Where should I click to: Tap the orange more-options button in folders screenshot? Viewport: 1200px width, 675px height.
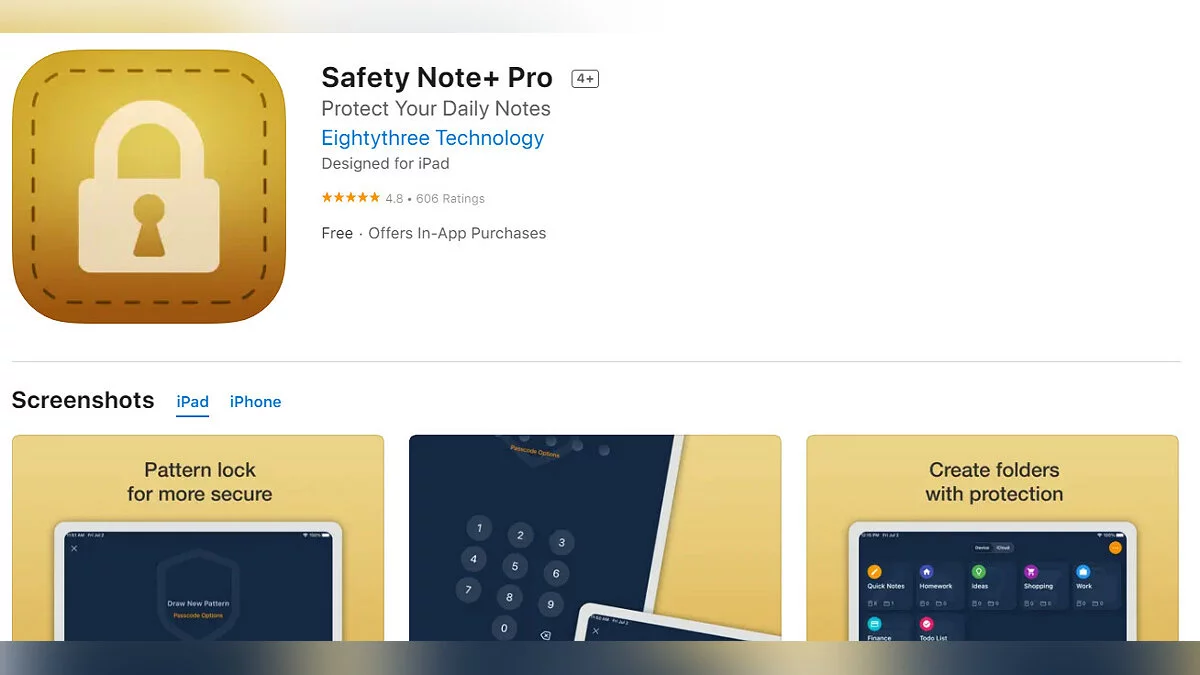click(1115, 547)
